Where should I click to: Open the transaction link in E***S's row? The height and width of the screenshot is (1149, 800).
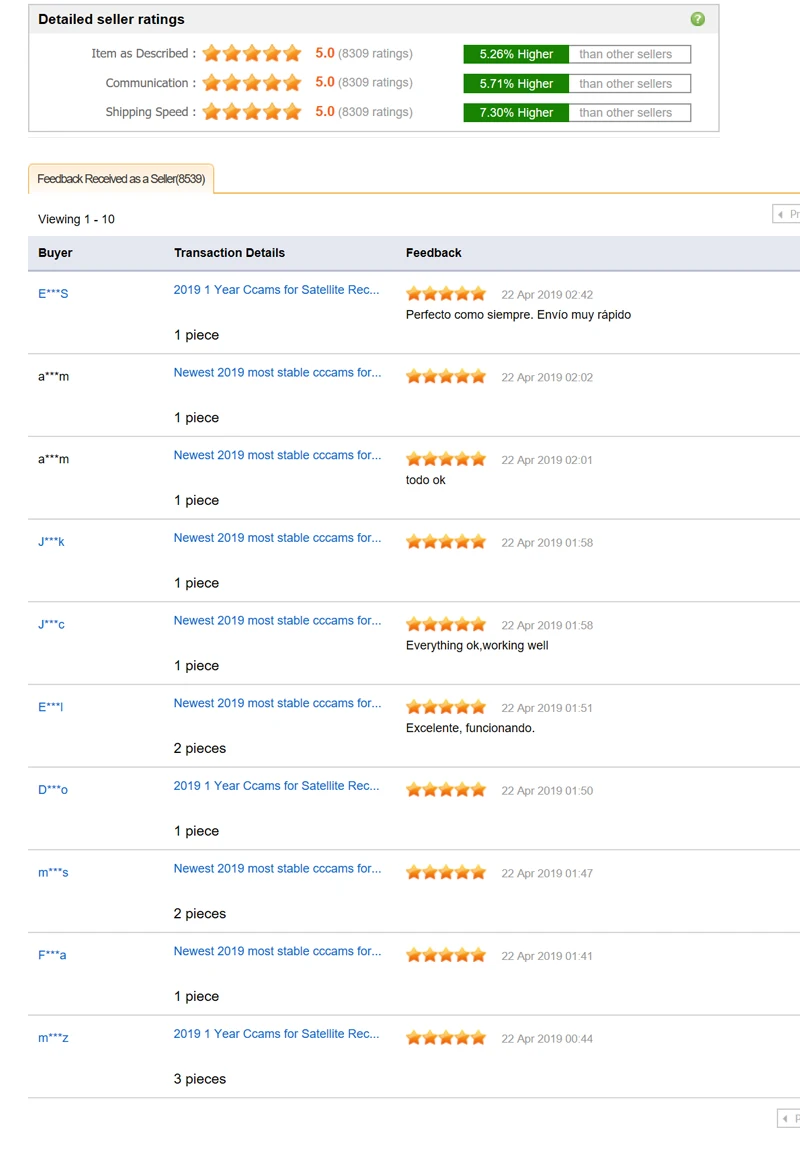(x=276, y=290)
